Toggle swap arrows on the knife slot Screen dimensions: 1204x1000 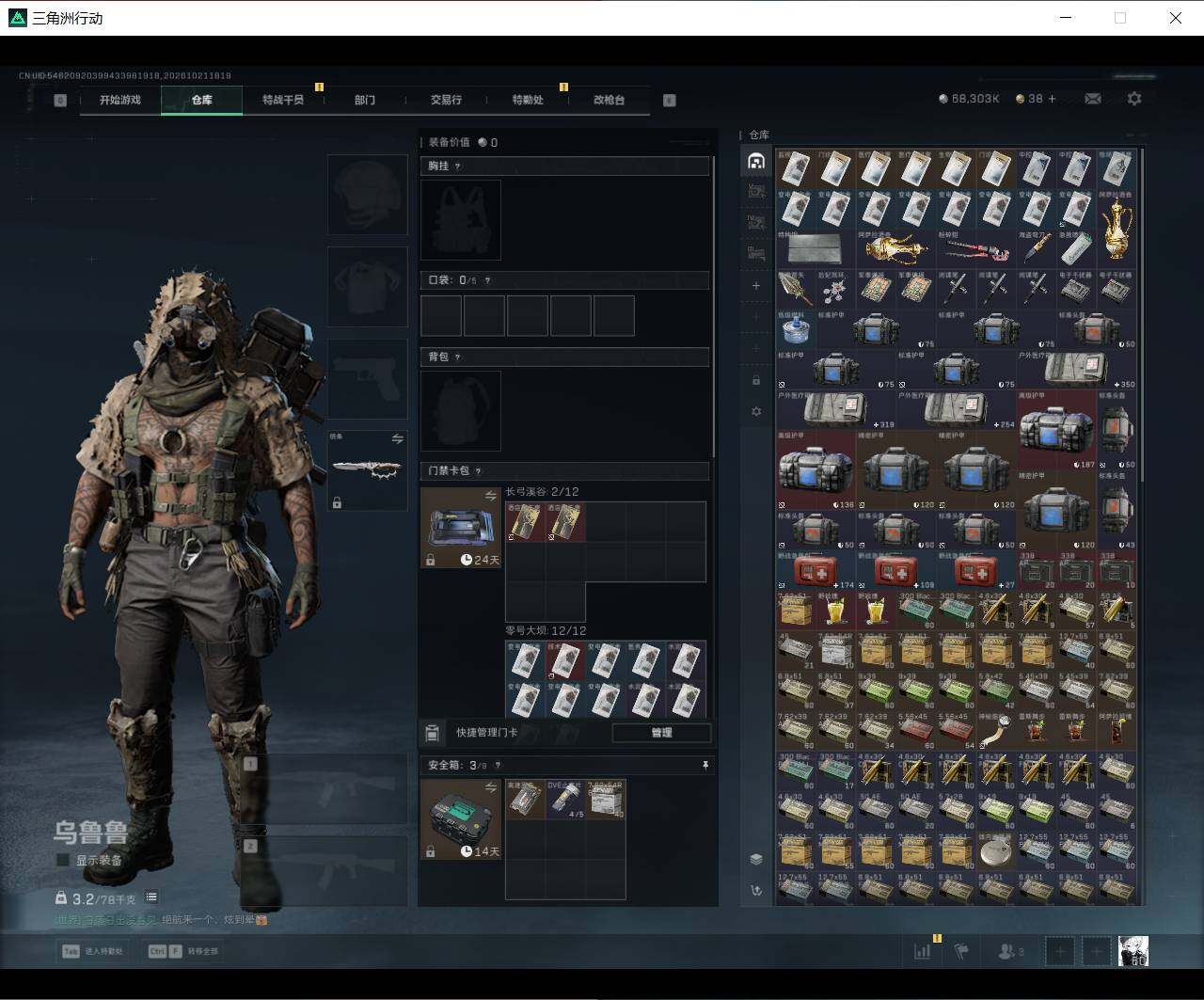pyautogui.click(x=397, y=439)
